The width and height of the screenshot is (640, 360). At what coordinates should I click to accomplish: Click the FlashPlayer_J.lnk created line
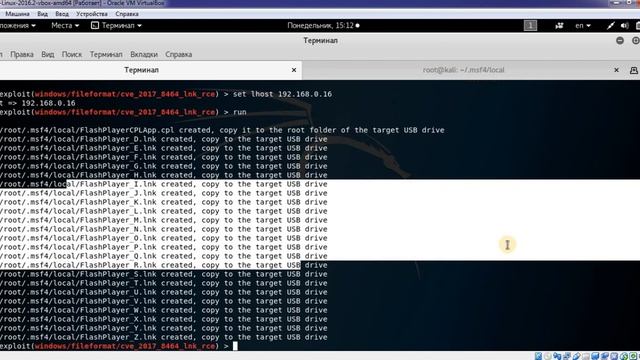(x=163, y=193)
